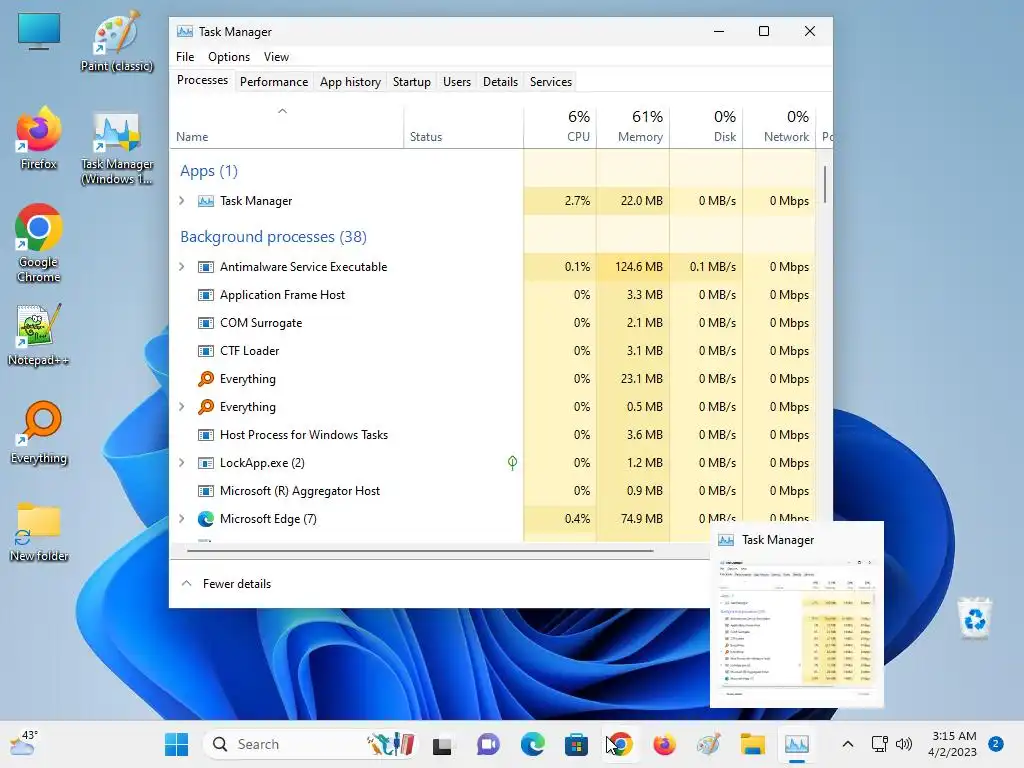Launch Microsoft Edge from the taskbar
This screenshot has height=768, width=1024.
pyautogui.click(x=532, y=744)
